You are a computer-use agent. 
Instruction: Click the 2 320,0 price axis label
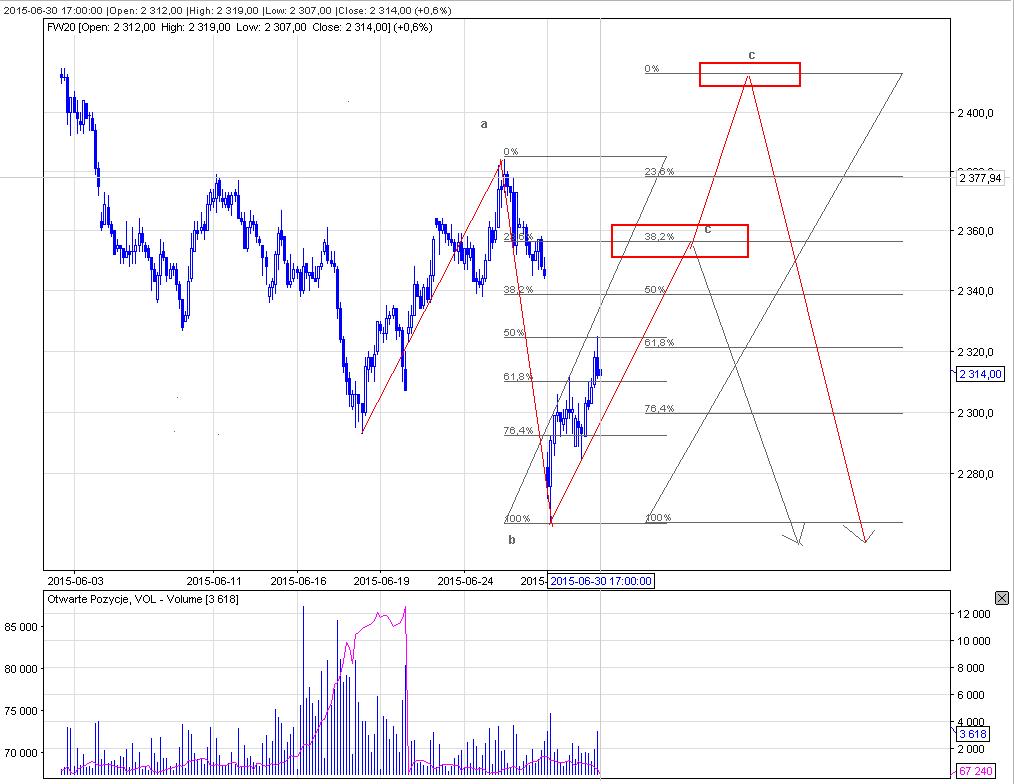click(x=975, y=352)
